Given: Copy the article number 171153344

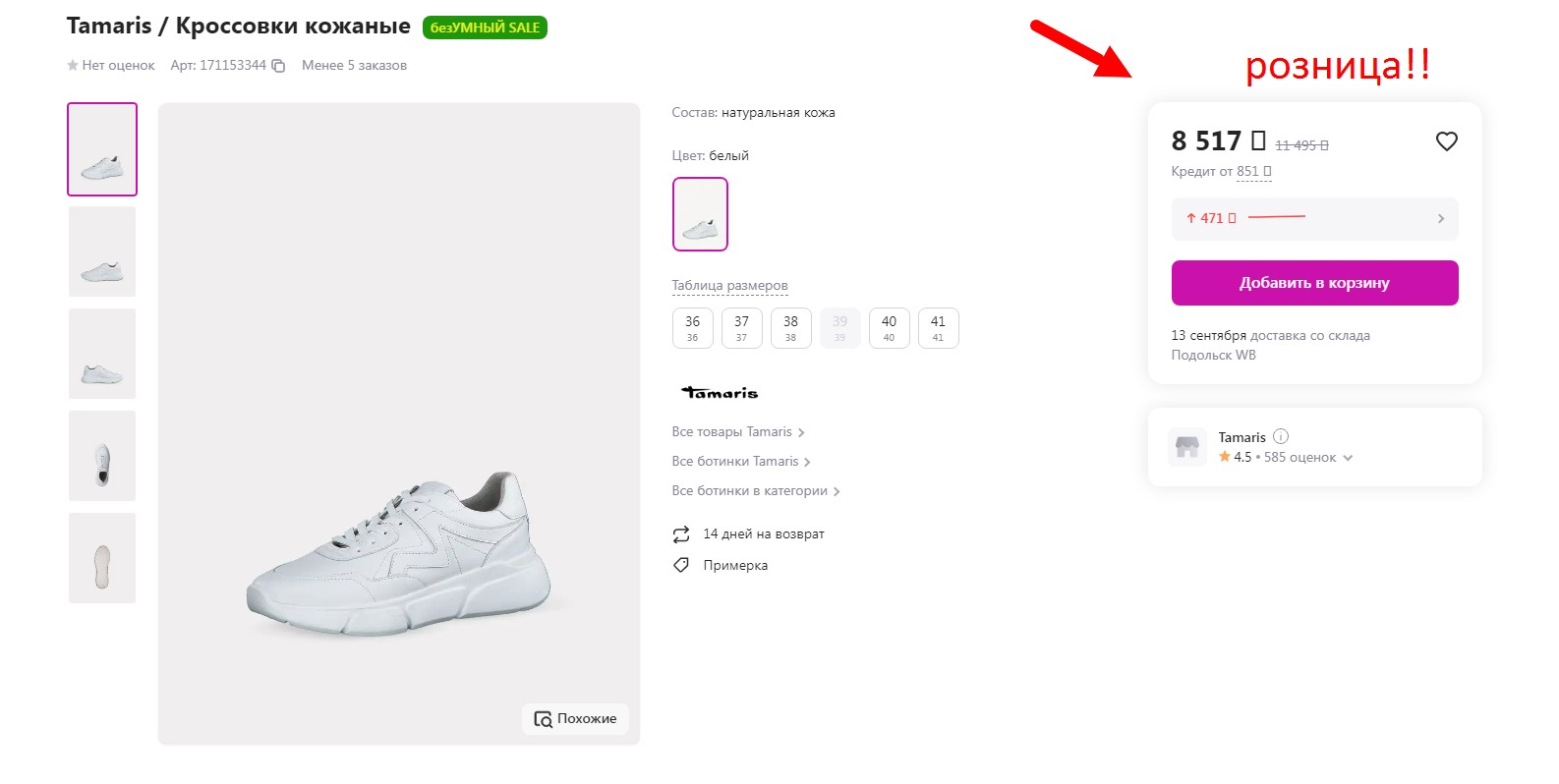Looking at the screenshot, I should coord(278,66).
